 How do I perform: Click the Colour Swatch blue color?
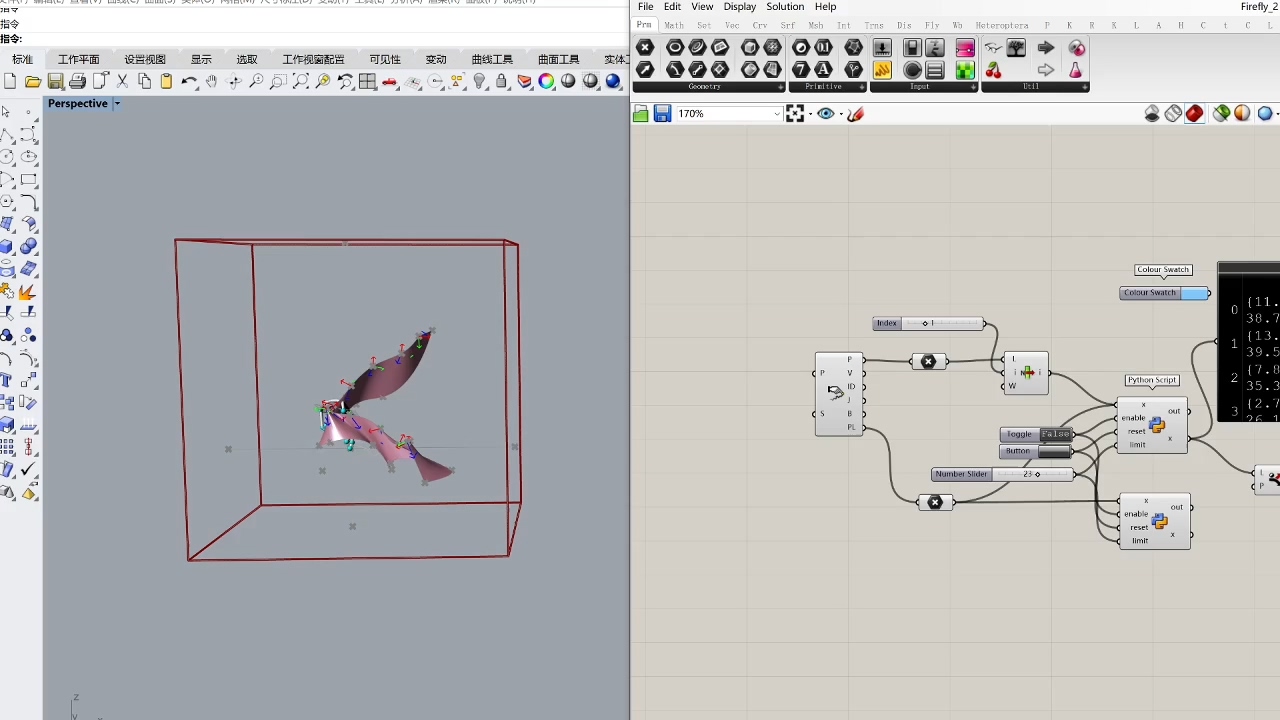(1194, 293)
